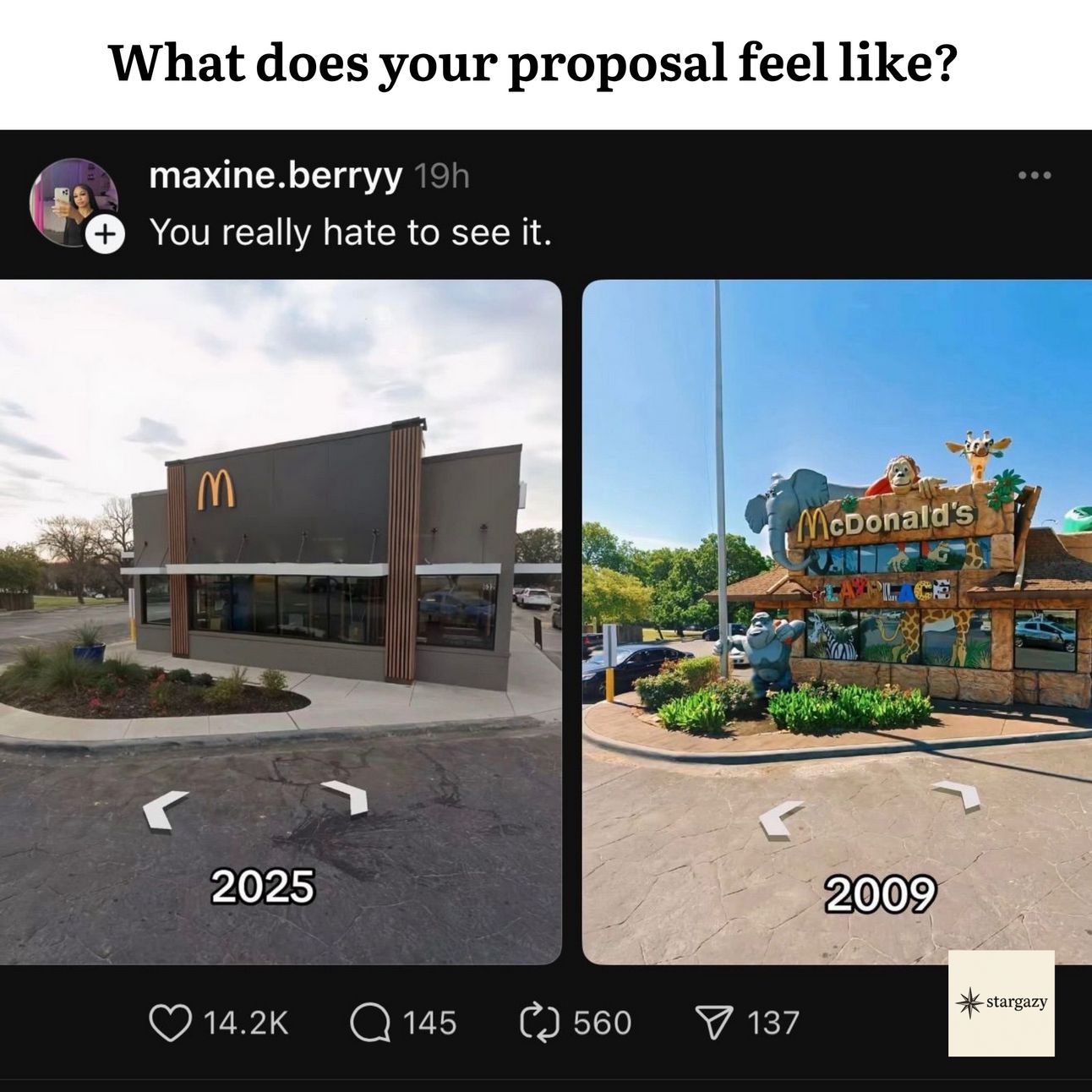Open the three-dot more options menu
Screen dimensions: 1092x1092
click(x=1035, y=176)
